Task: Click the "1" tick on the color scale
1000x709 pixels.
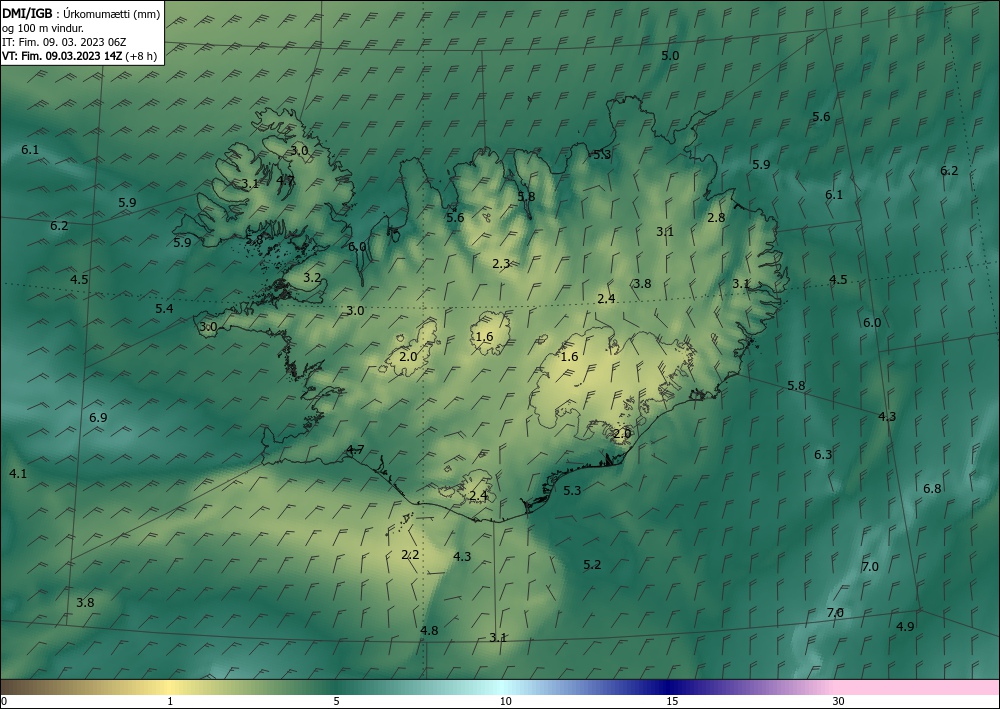Action: pyautogui.click(x=170, y=702)
